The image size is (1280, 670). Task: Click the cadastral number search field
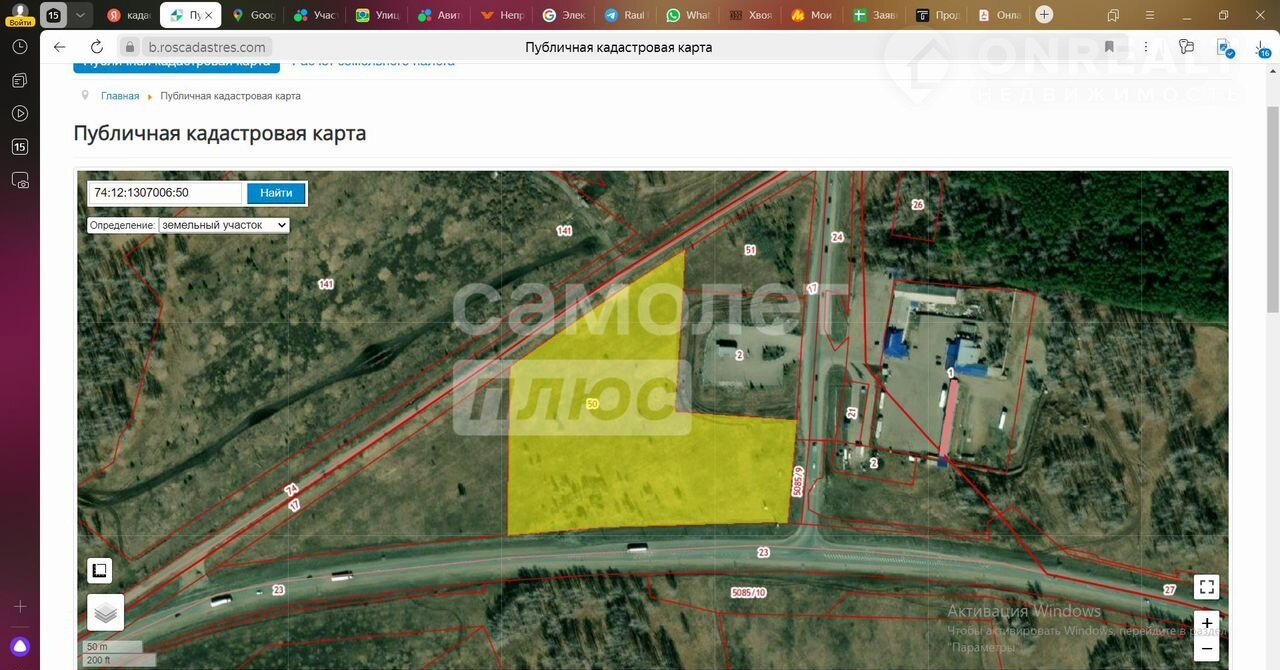[x=165, y=193]
